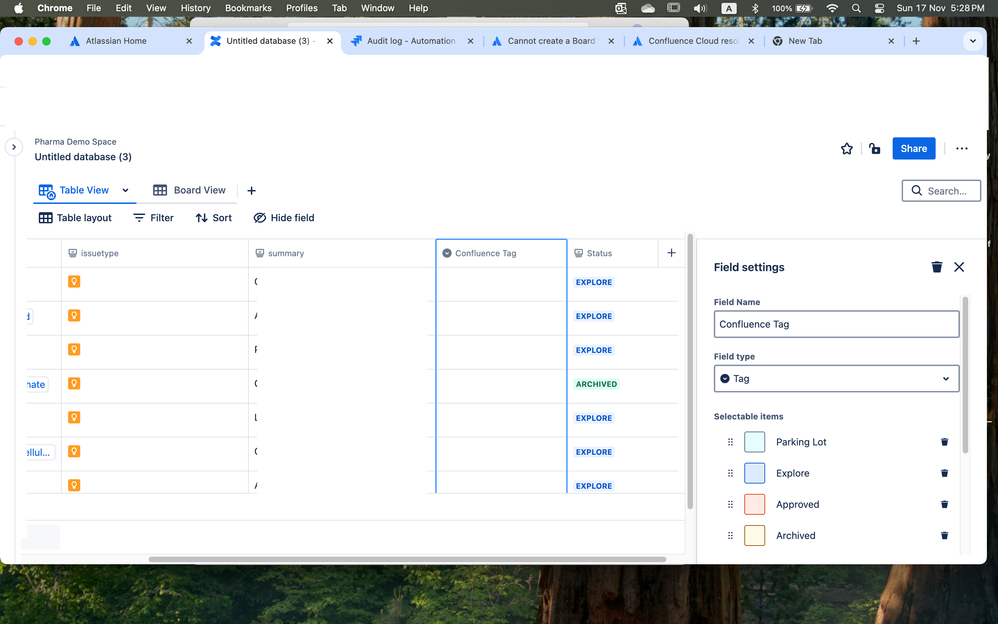Image resolution: width=998 pixels, height=624 pixels.
Task: Grab the Explore item drag handle
Action: [x=730, y=473]
